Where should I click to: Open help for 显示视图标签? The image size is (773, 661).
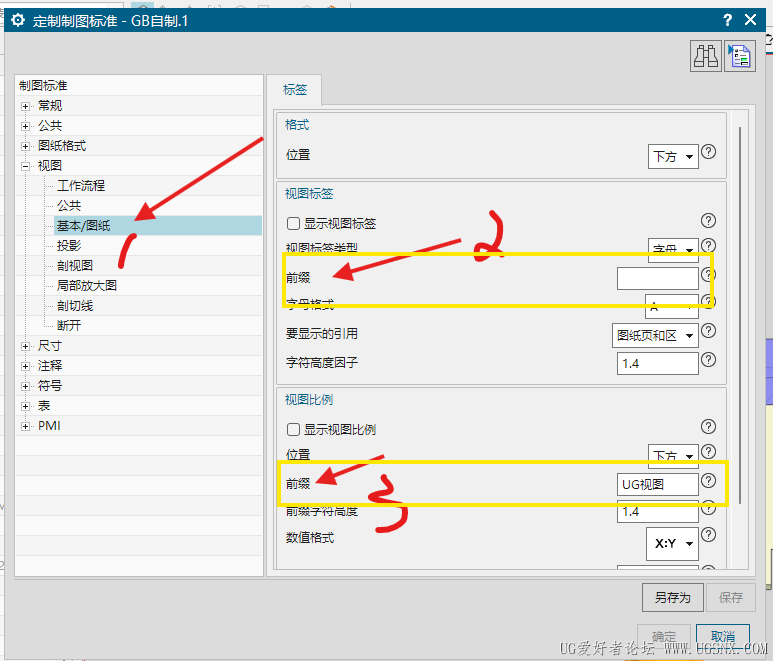[708, 220]
